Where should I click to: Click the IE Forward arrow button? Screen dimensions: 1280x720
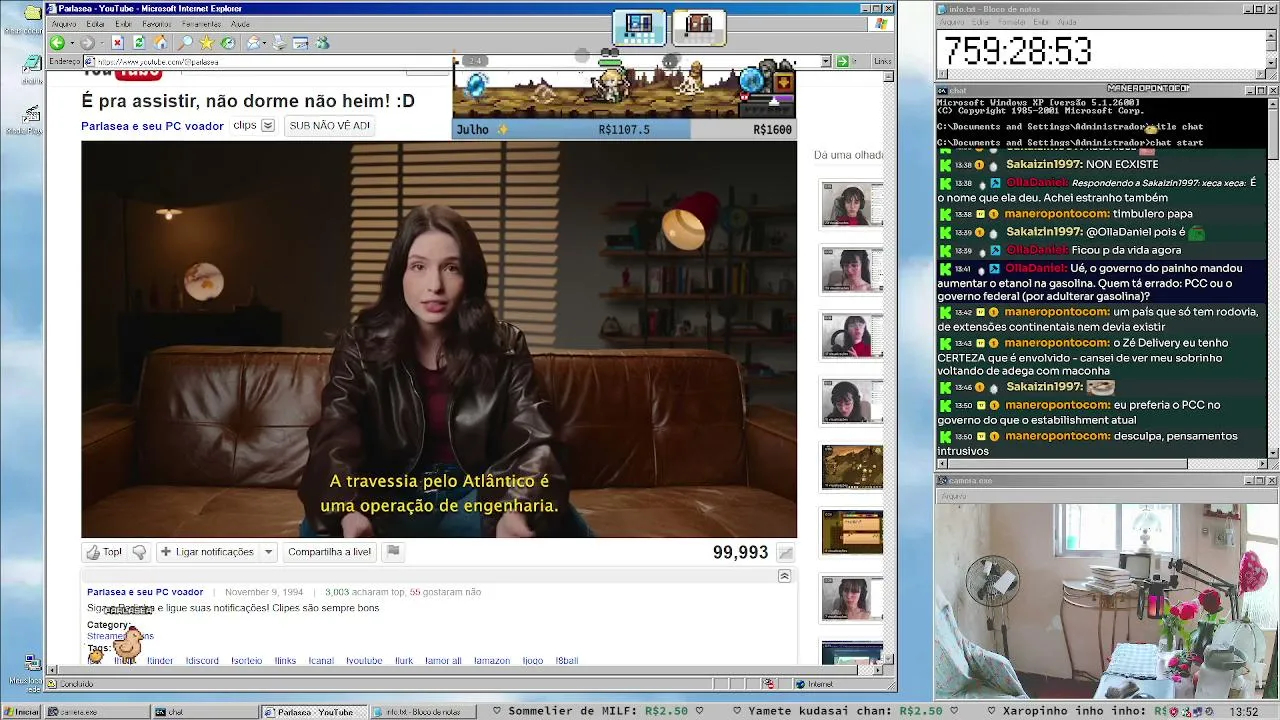[x=87, y=43]
